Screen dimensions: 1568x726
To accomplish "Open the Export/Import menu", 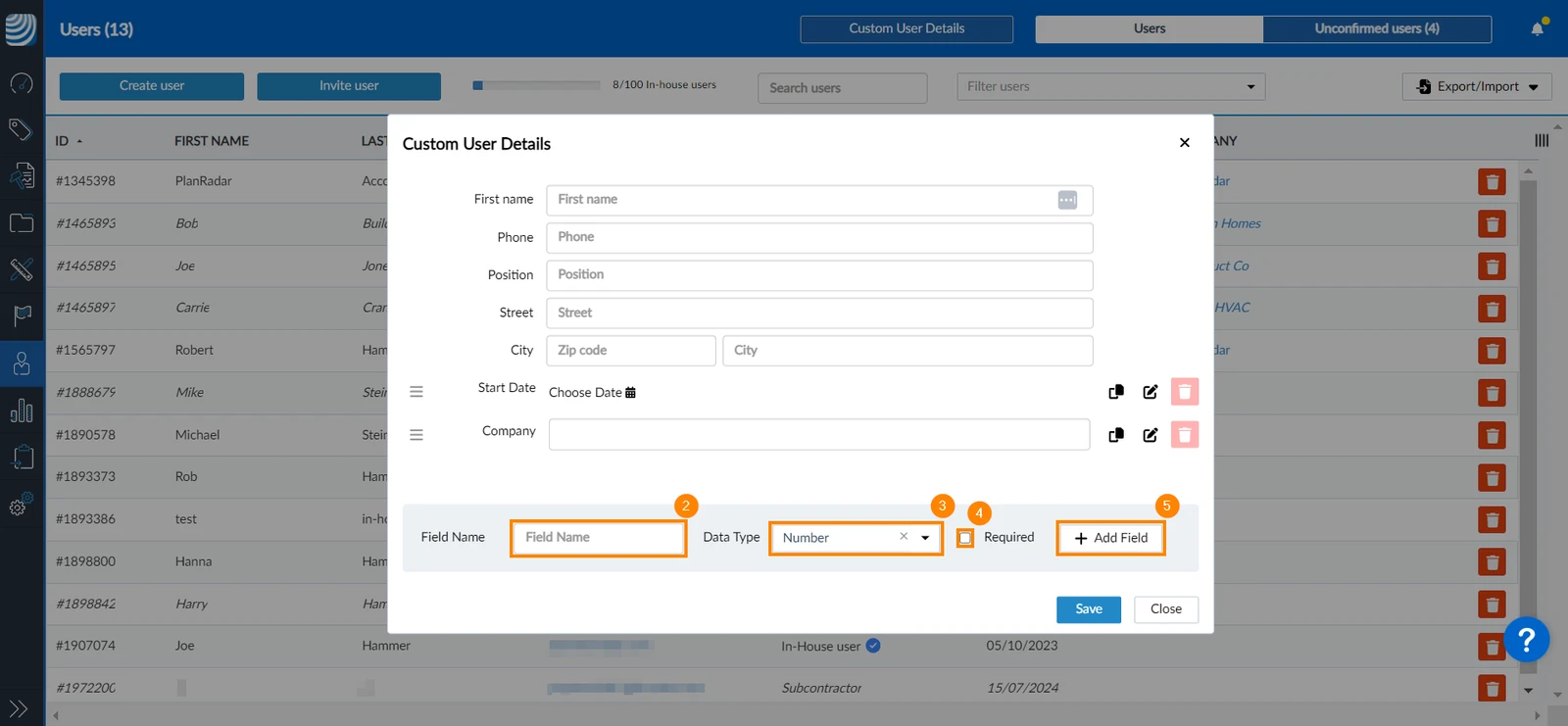I will click(x=1477, y=86).
